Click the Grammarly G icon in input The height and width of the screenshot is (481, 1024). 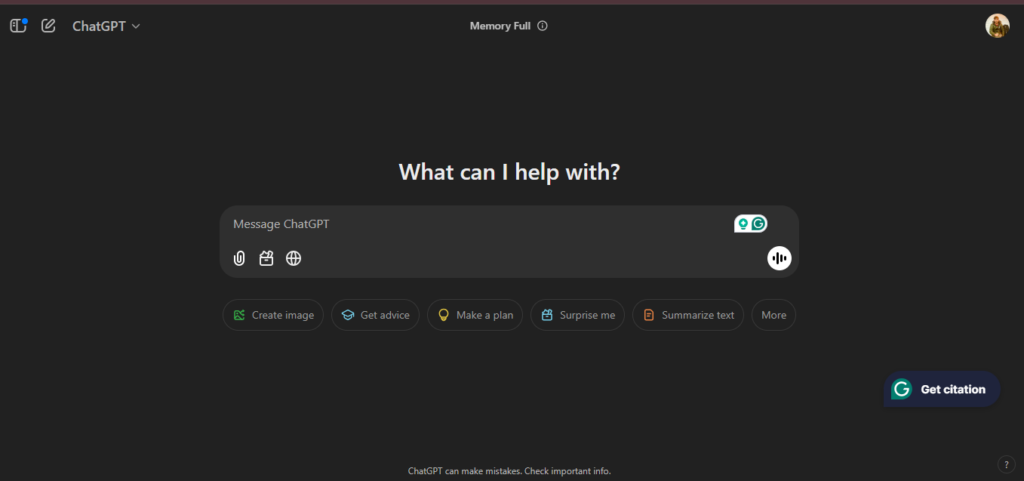click(758, 224)
